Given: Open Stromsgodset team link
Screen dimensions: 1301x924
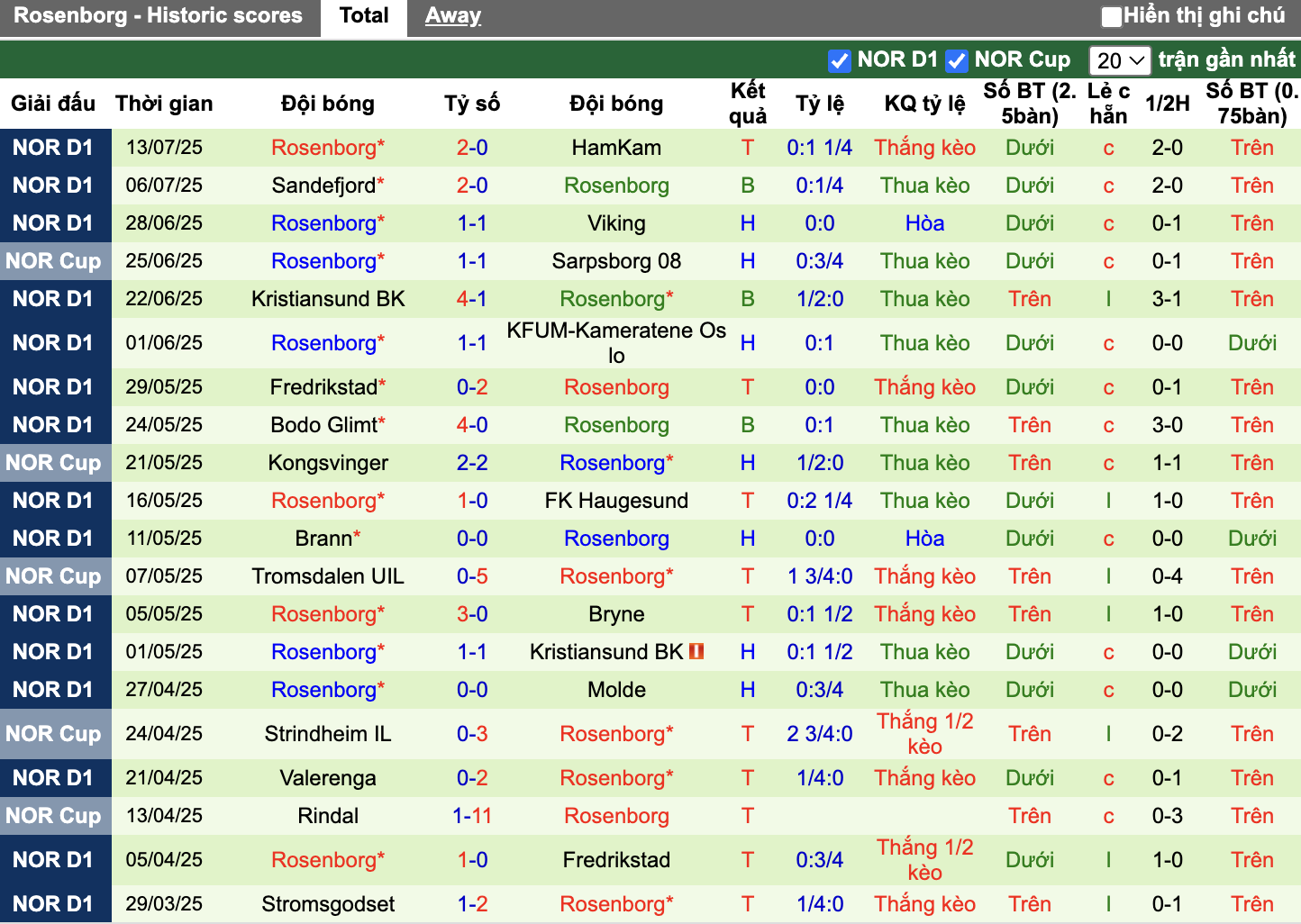Looking at the screenshot, I should 328,904.
